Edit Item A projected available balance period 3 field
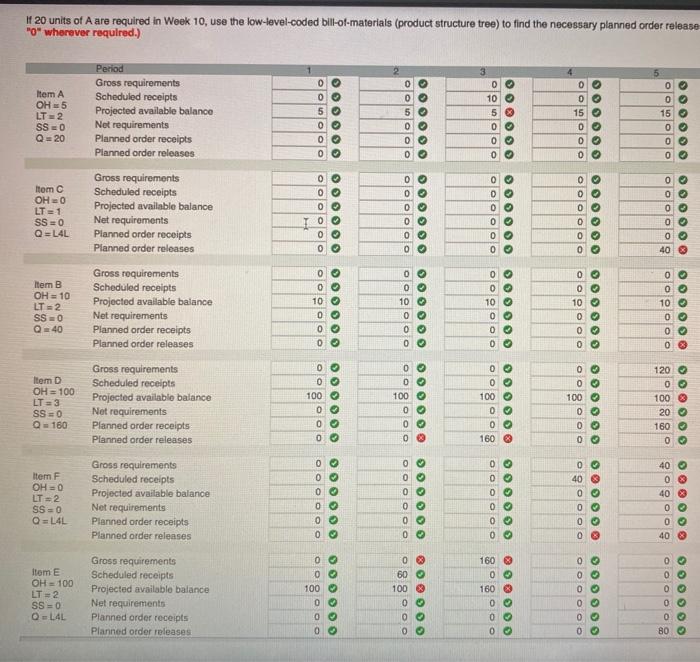The image size is (700, 662). click(x=472, y=112)
